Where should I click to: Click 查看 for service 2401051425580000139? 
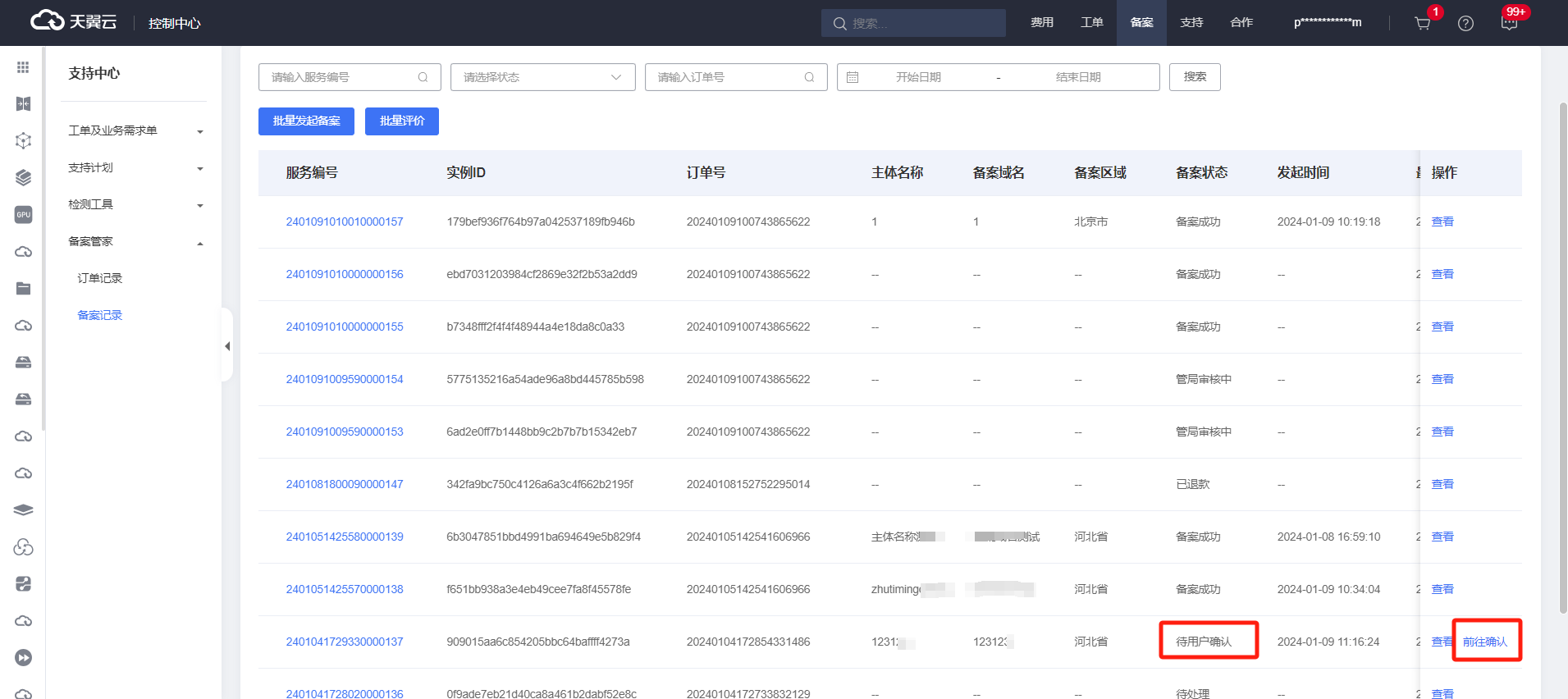[x=1442, y=537]
